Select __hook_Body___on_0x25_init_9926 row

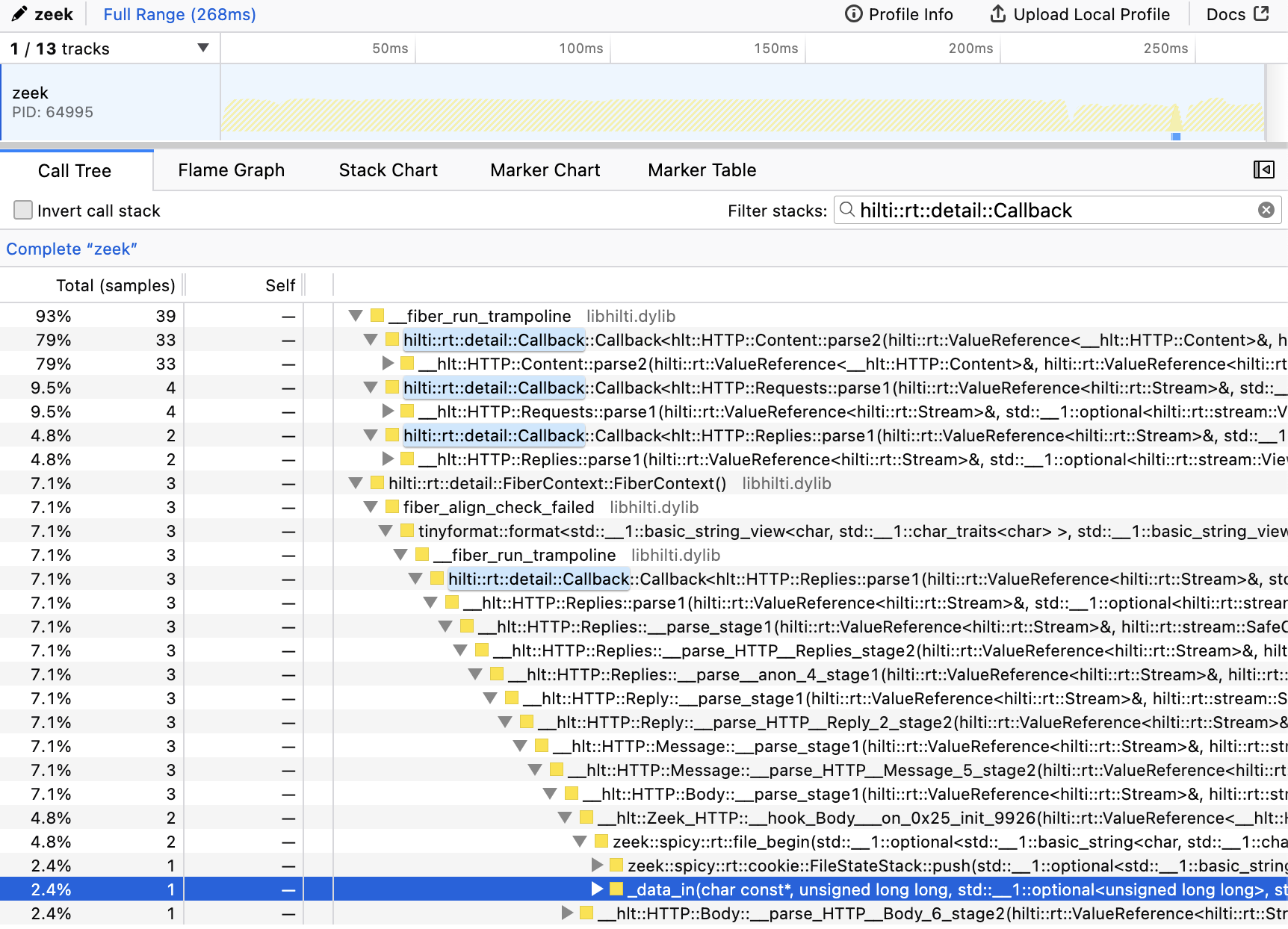644,818
